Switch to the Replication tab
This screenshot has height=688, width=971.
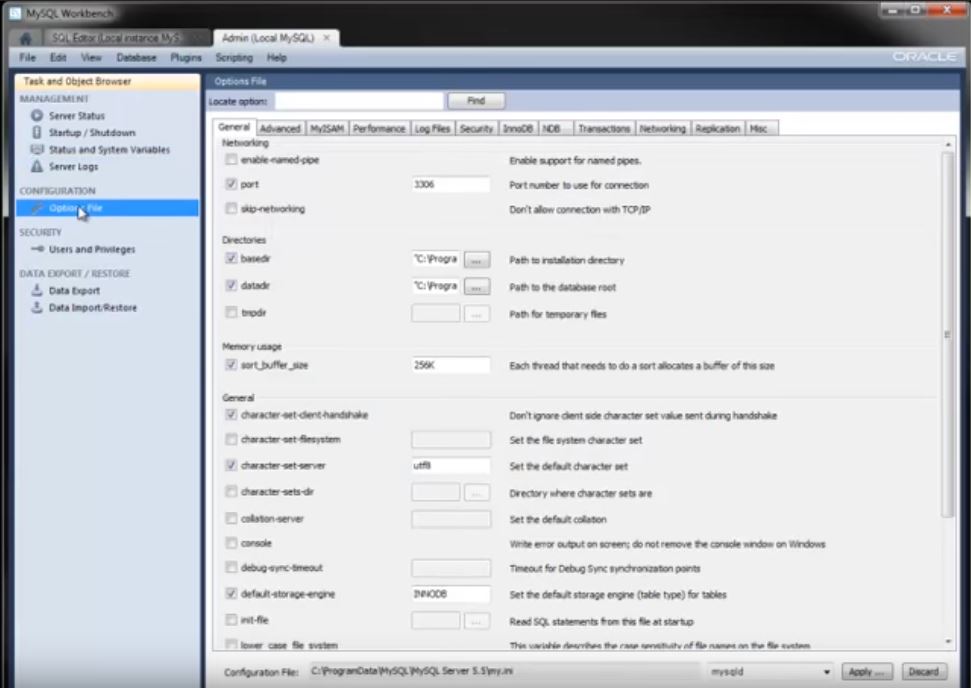pos(718,128)
